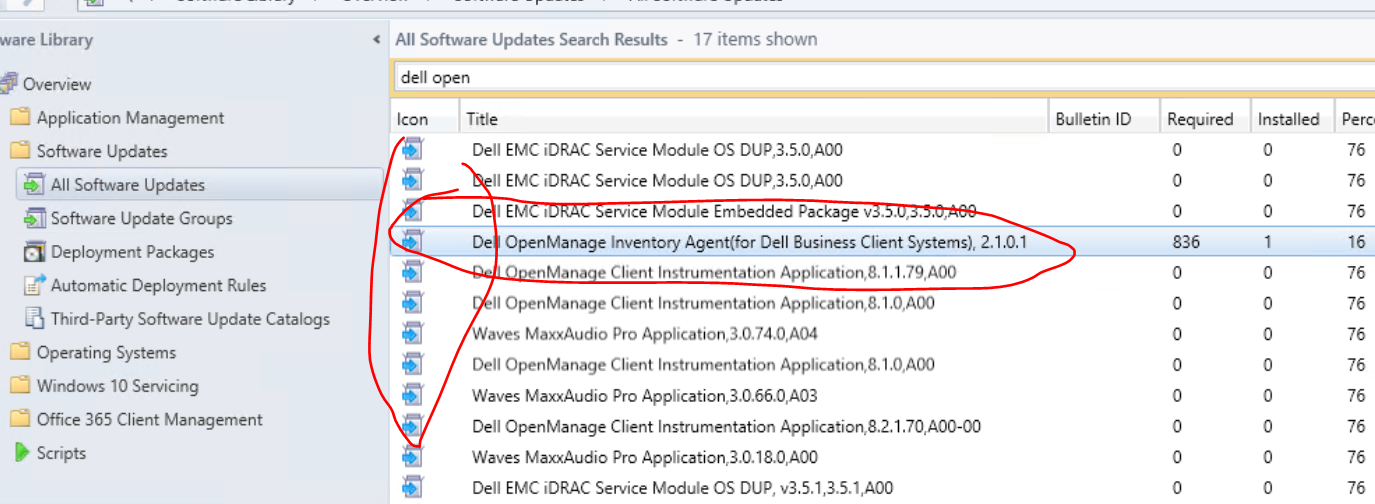Click Installed value 1 for Inventory Agent
Screen dimensions: 1375x504
[x=1268, y=242]
